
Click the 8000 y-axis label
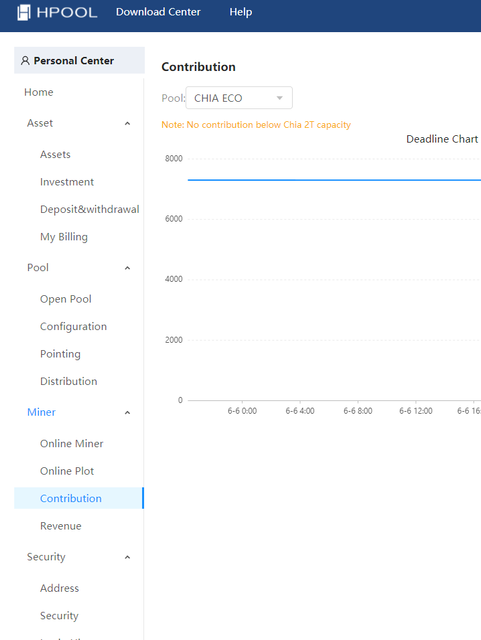(174, 158)
